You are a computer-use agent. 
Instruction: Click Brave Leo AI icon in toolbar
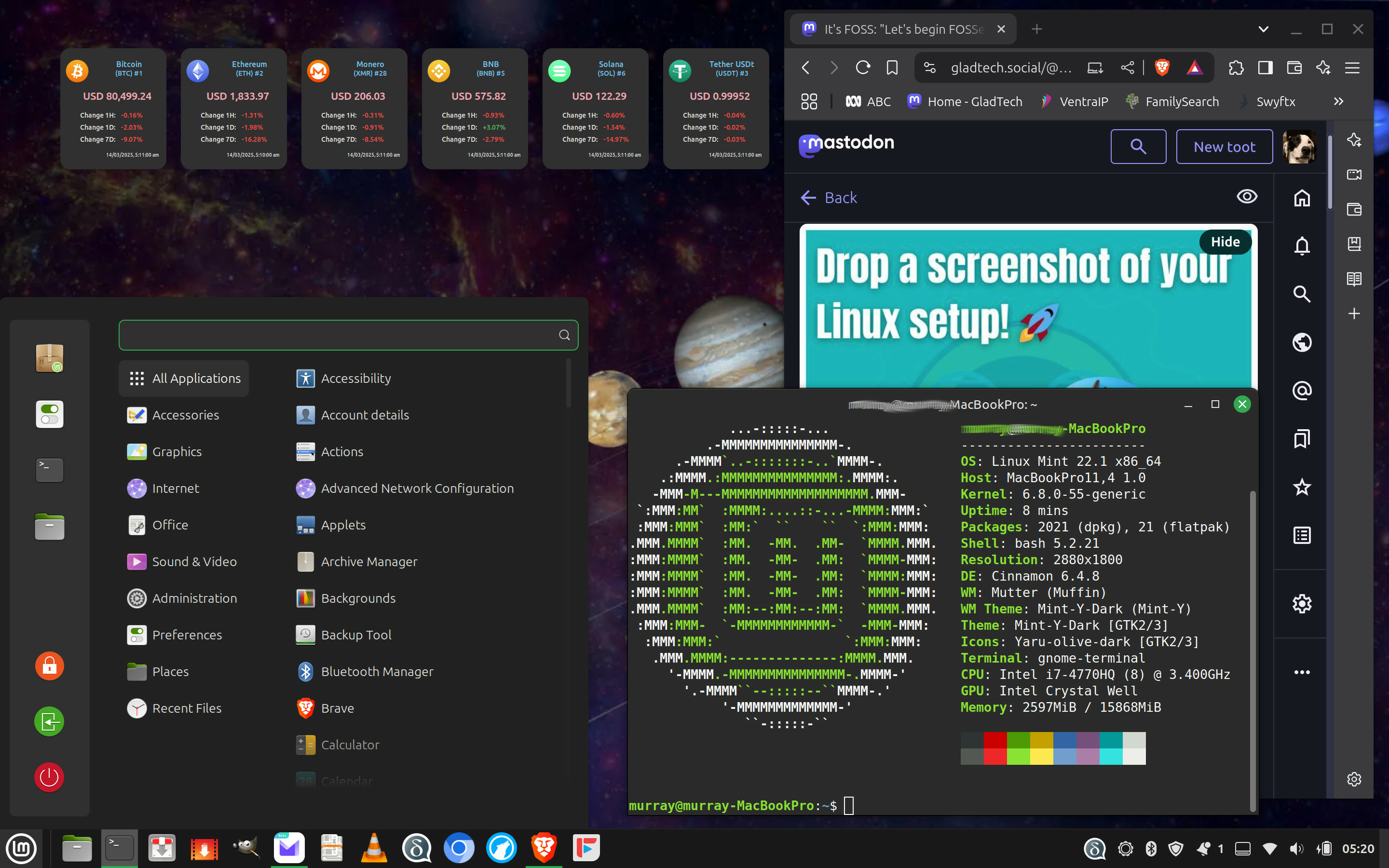1323,68
